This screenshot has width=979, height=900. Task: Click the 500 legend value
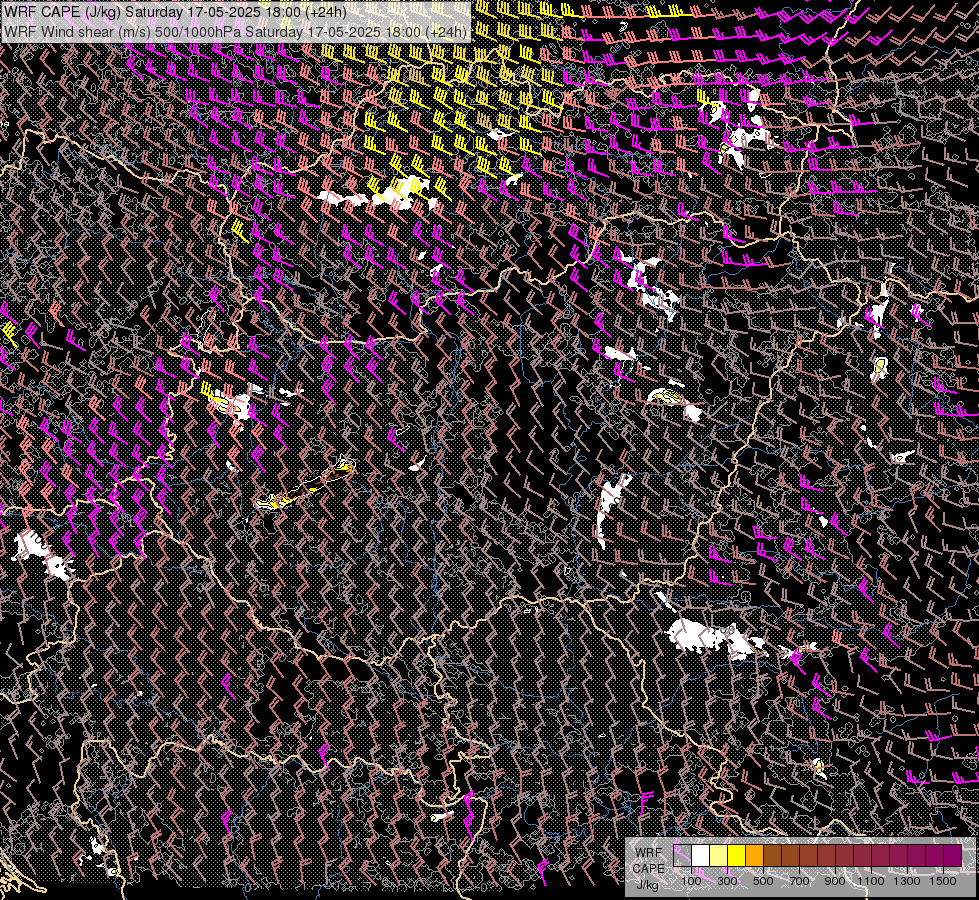[764, 881]
